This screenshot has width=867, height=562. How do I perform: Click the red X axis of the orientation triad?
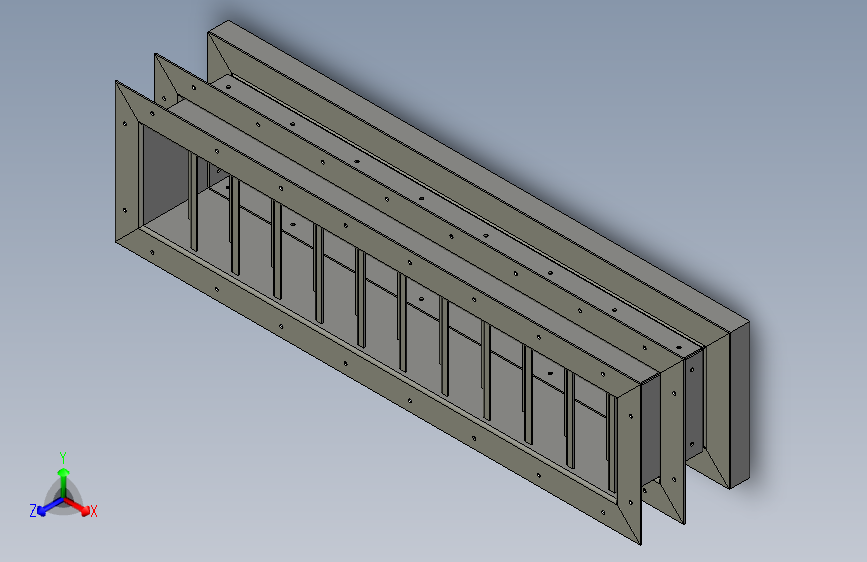(x=79, y=506)
